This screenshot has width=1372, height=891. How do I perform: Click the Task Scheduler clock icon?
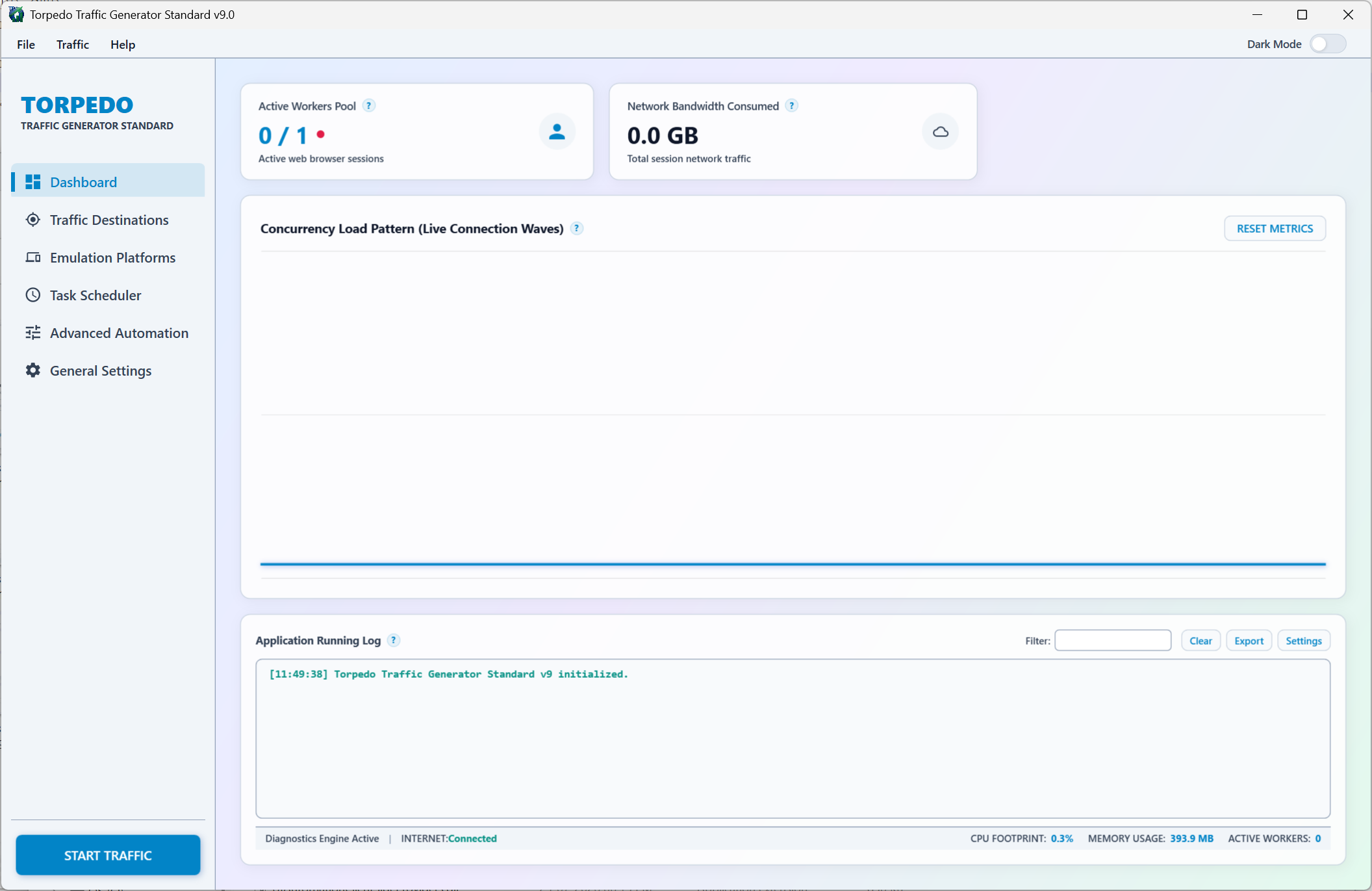click(32, 295)
